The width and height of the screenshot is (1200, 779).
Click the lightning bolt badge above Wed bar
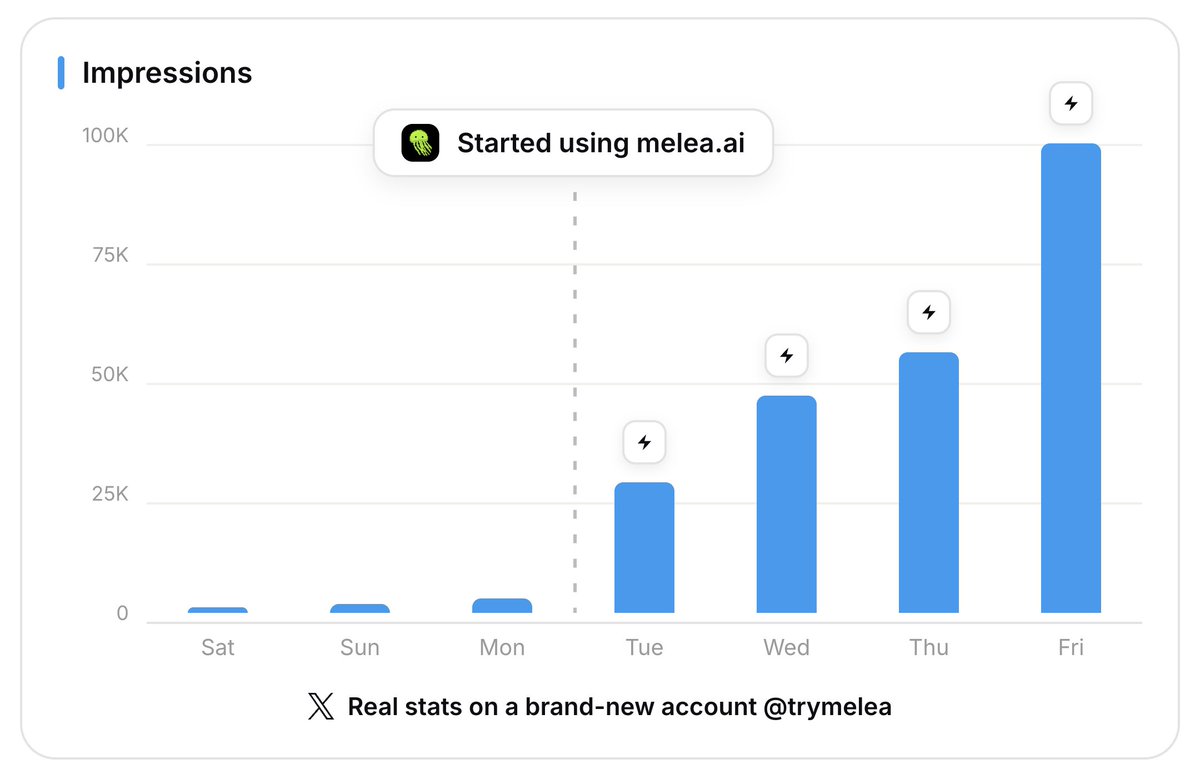coord(787,355)
